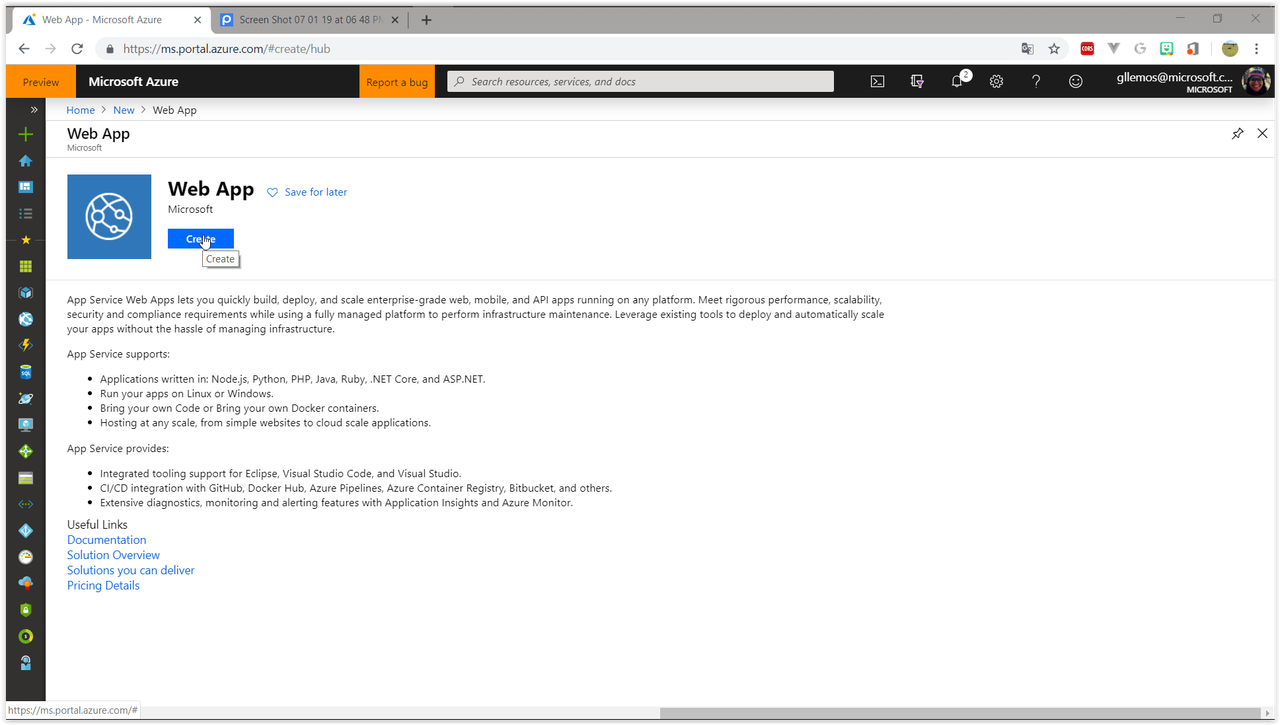
Task: Click the browser Forward arrow
Action: coord(50,48)
